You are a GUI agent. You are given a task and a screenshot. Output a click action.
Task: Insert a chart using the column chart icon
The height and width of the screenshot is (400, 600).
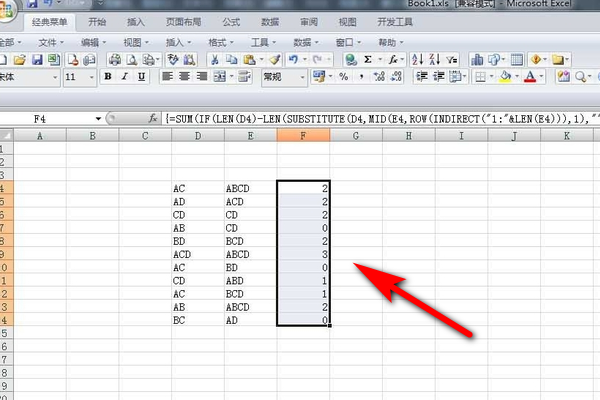pyautogui.click(x=477, y=60)
